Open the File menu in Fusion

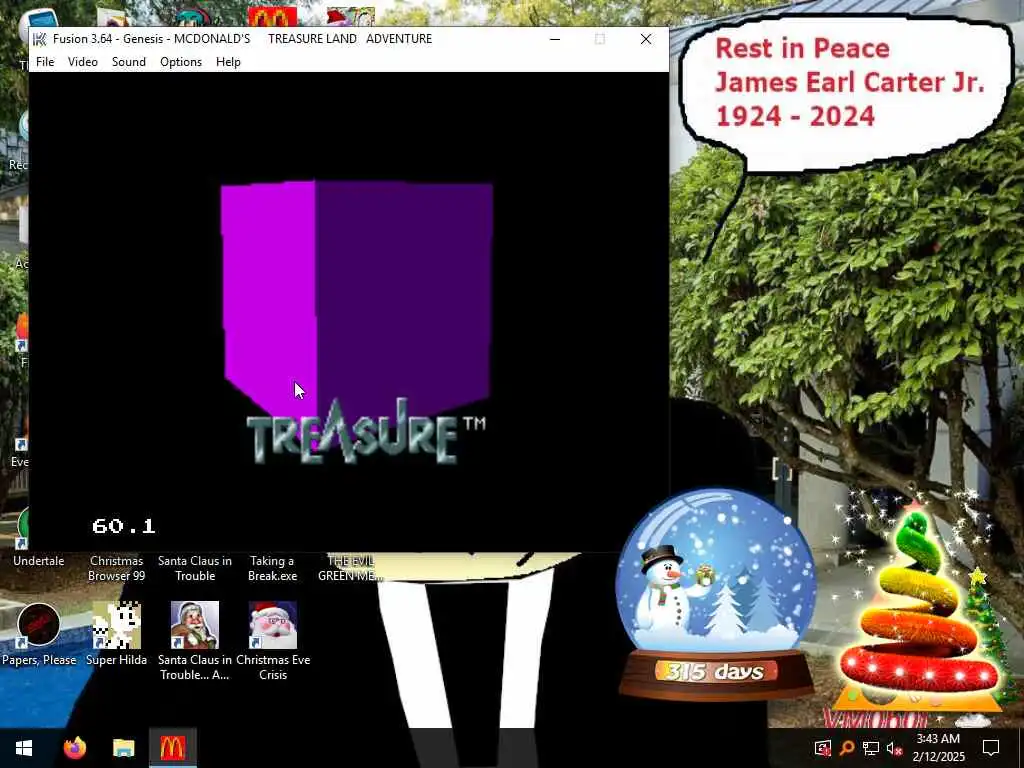tap(45, 62)
